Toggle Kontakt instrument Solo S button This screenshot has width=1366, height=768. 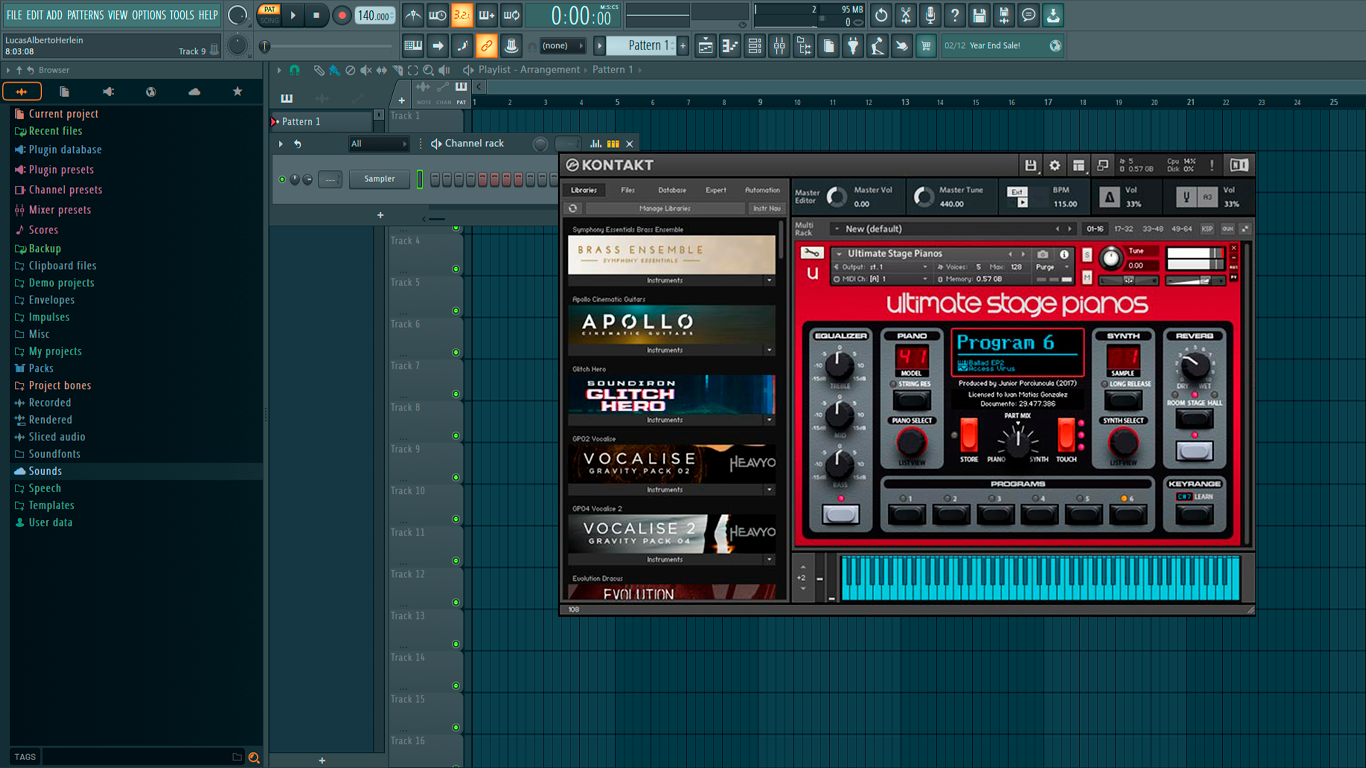tap(1087, 255)
